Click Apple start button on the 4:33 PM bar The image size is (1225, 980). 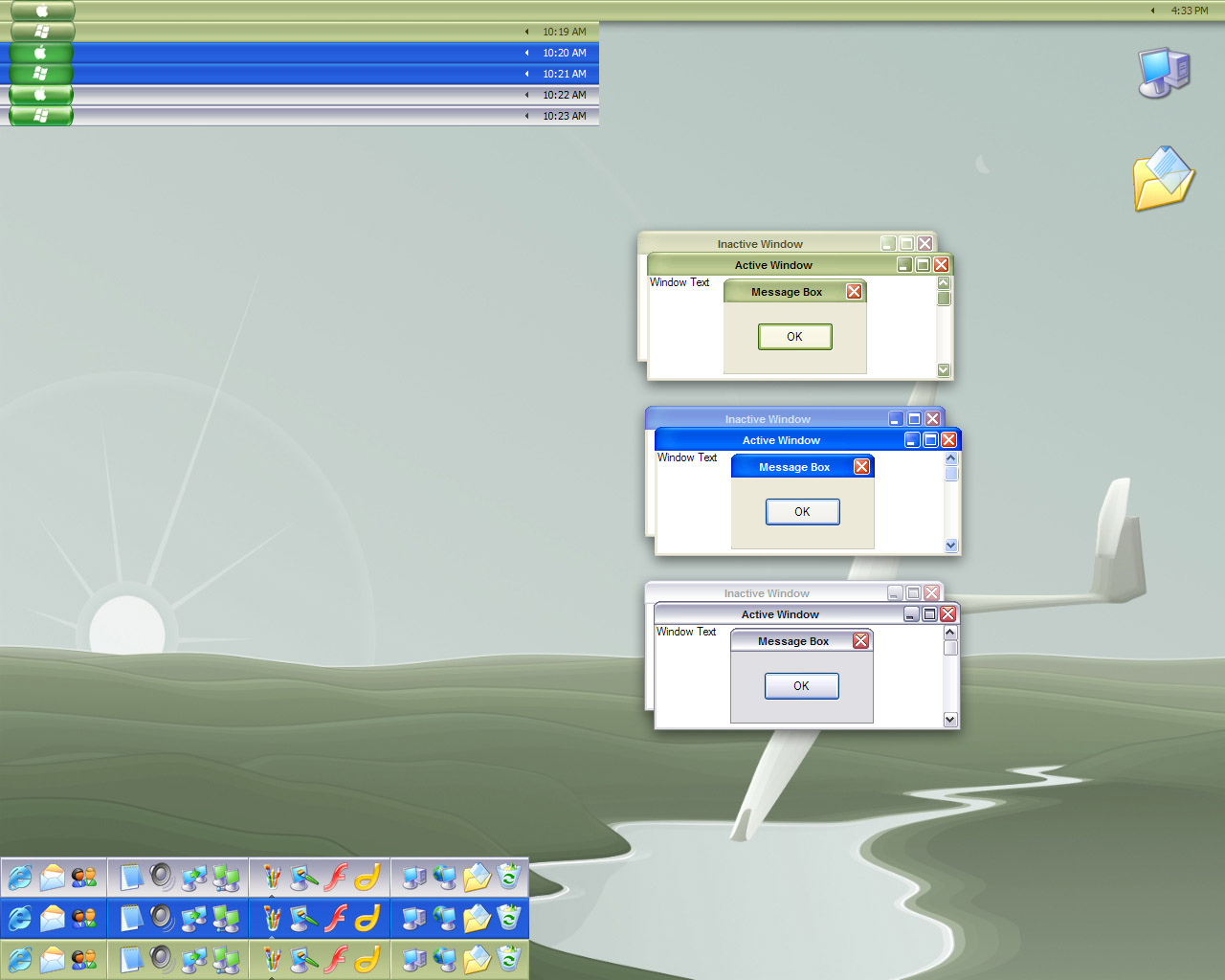pyautogui.click(x=42, y=11)
